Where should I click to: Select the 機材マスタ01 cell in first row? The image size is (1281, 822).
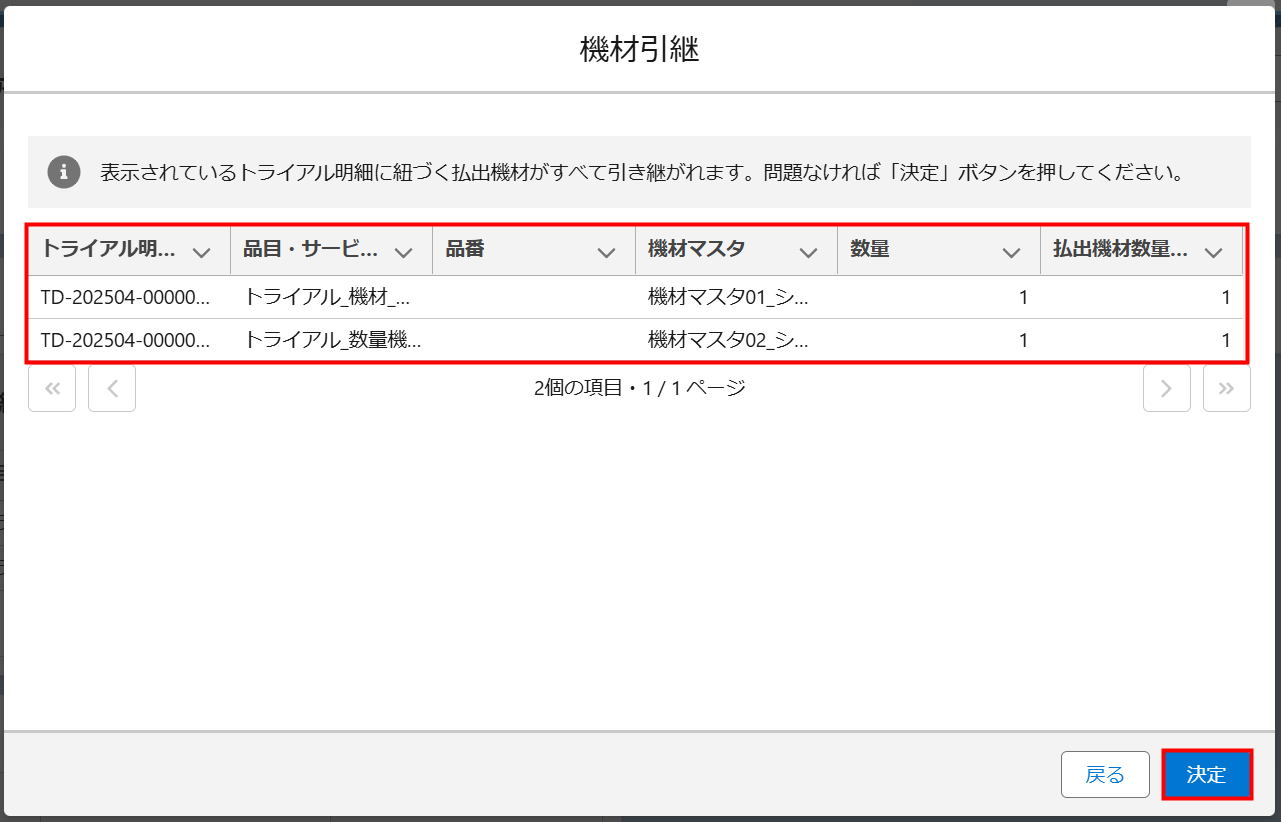click(728, 297)
